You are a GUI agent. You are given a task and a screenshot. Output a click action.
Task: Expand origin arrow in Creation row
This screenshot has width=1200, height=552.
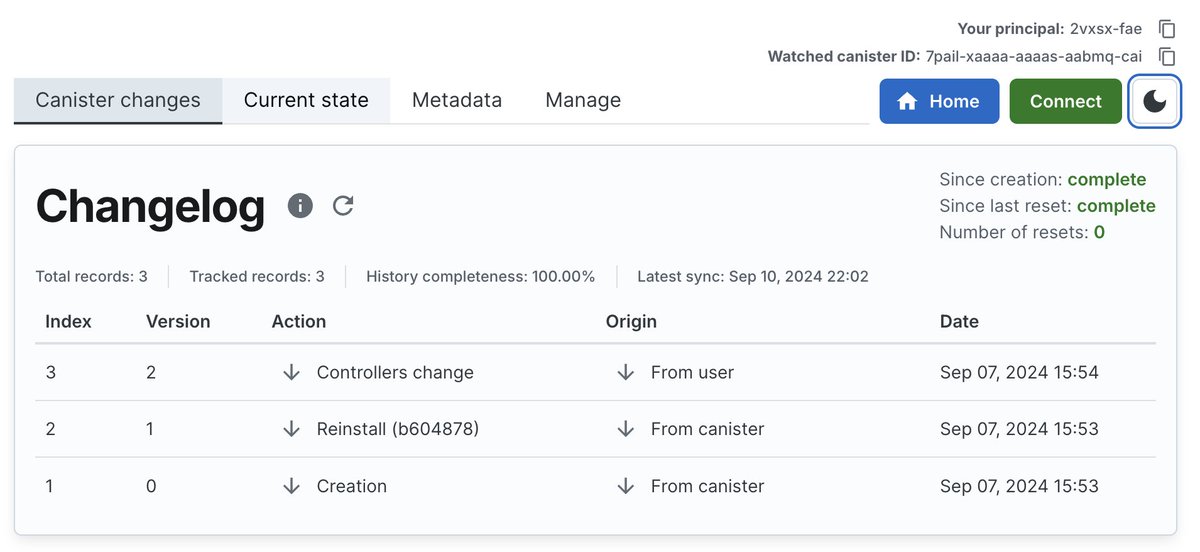coord(625,486)
